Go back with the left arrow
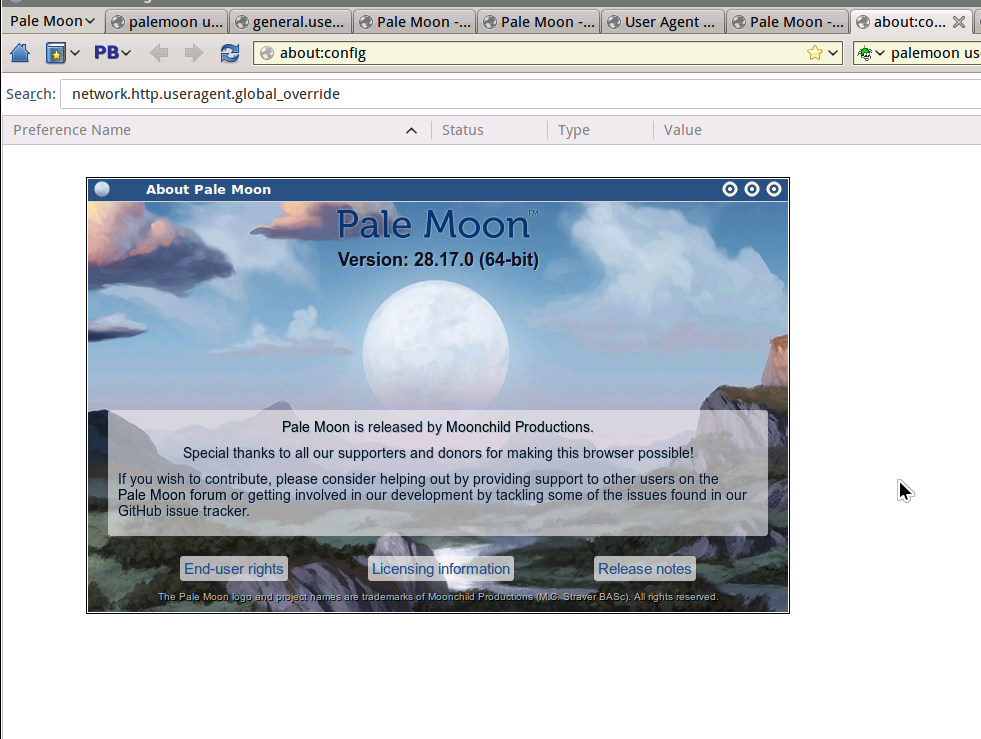Viewport: 981px width, 739px height. [x=158, y=53]
